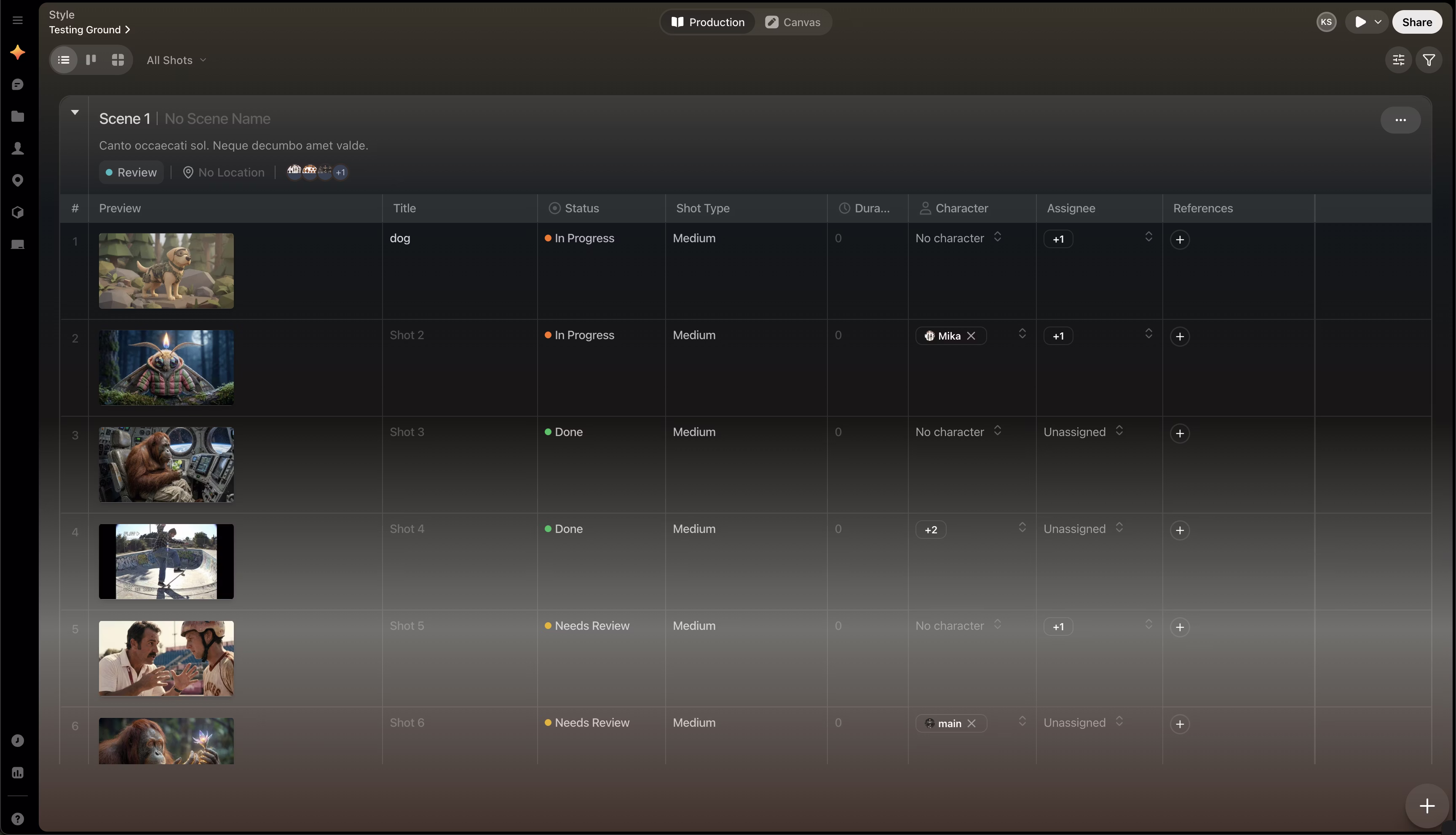Click the Share button
This screenshot has width=1456, height=835.
(1417, 22)
